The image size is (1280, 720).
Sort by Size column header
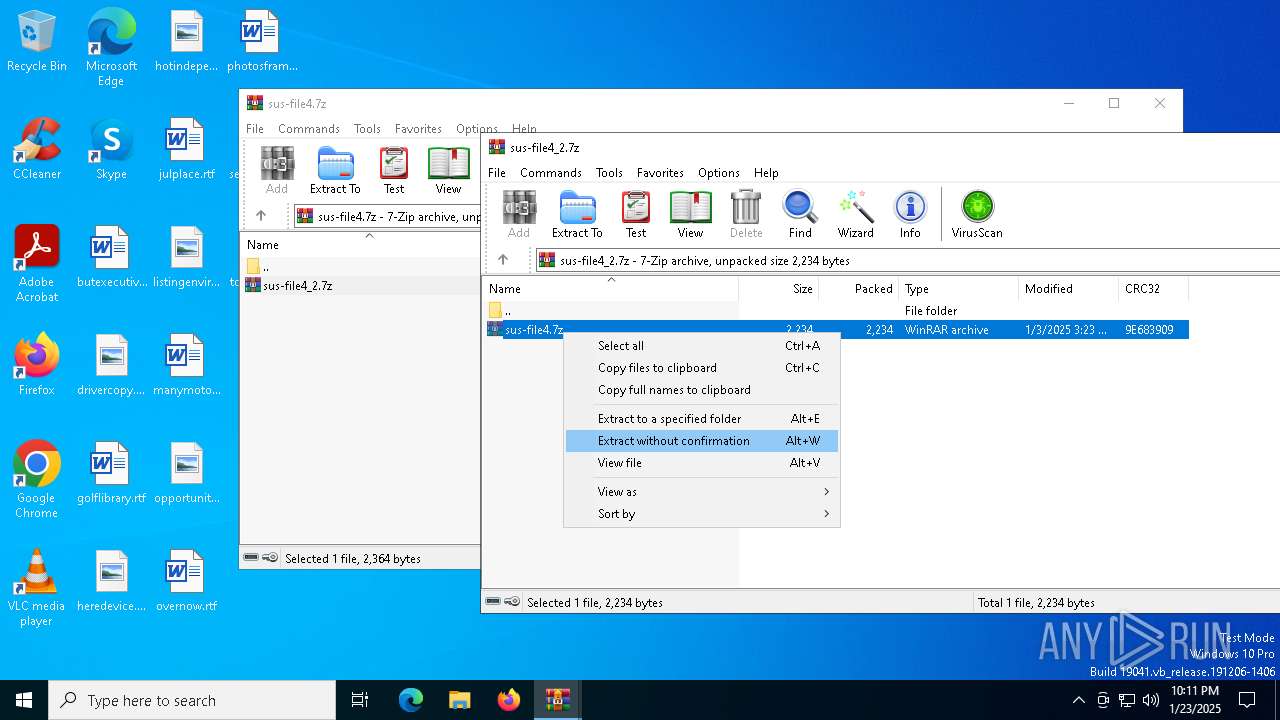coord(779,289)
